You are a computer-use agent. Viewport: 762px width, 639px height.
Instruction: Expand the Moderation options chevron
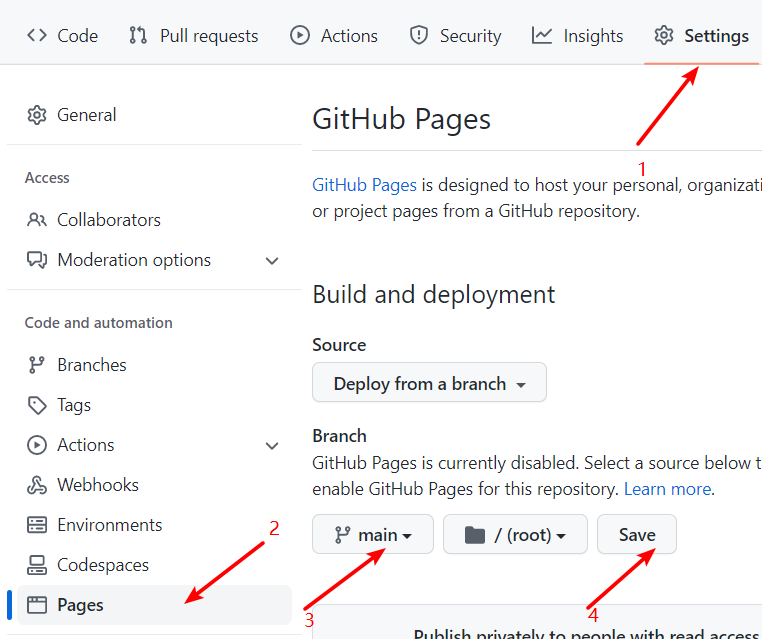click(272, 261)
